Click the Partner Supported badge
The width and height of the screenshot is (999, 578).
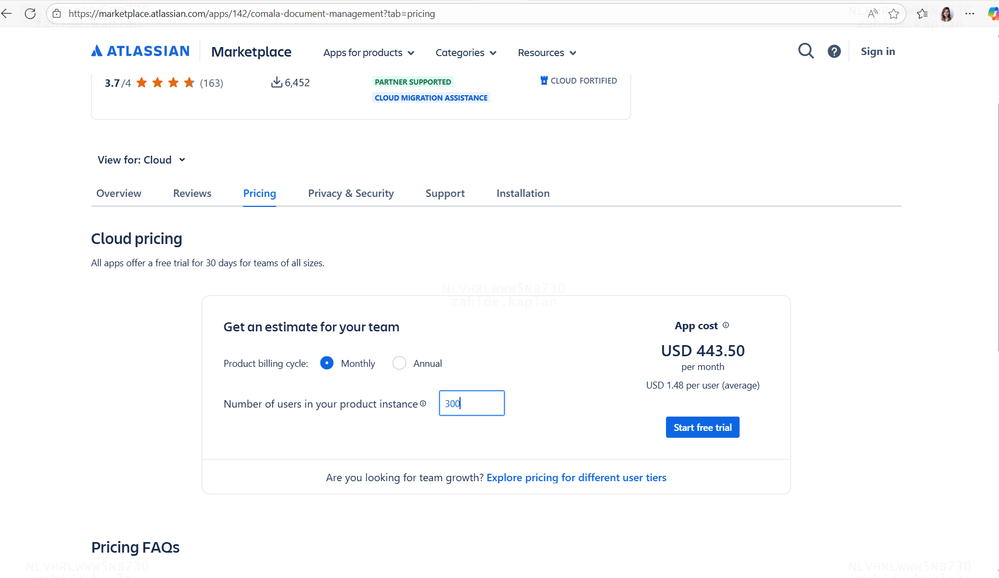(x=413, y=82)
